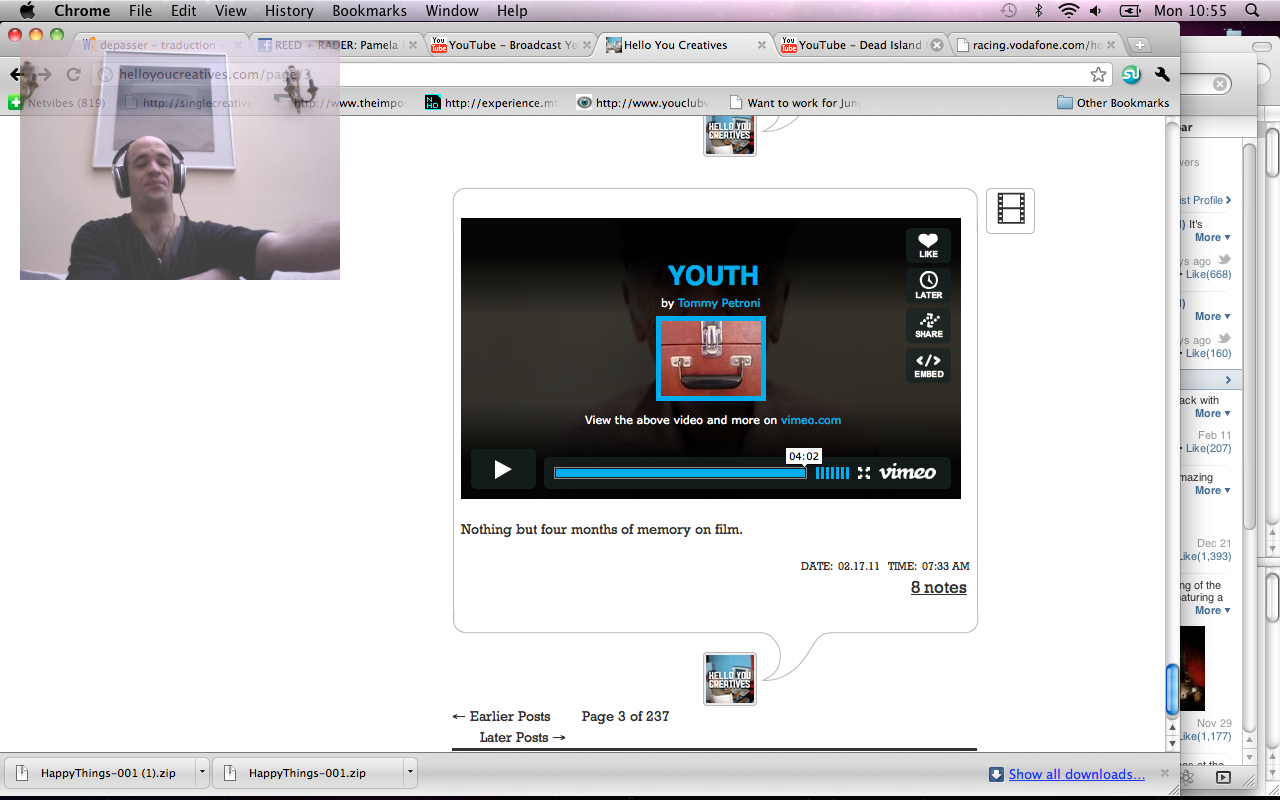Click the Embed code icon
This screenshot has height=800, width=1280.
click(928, 365)
